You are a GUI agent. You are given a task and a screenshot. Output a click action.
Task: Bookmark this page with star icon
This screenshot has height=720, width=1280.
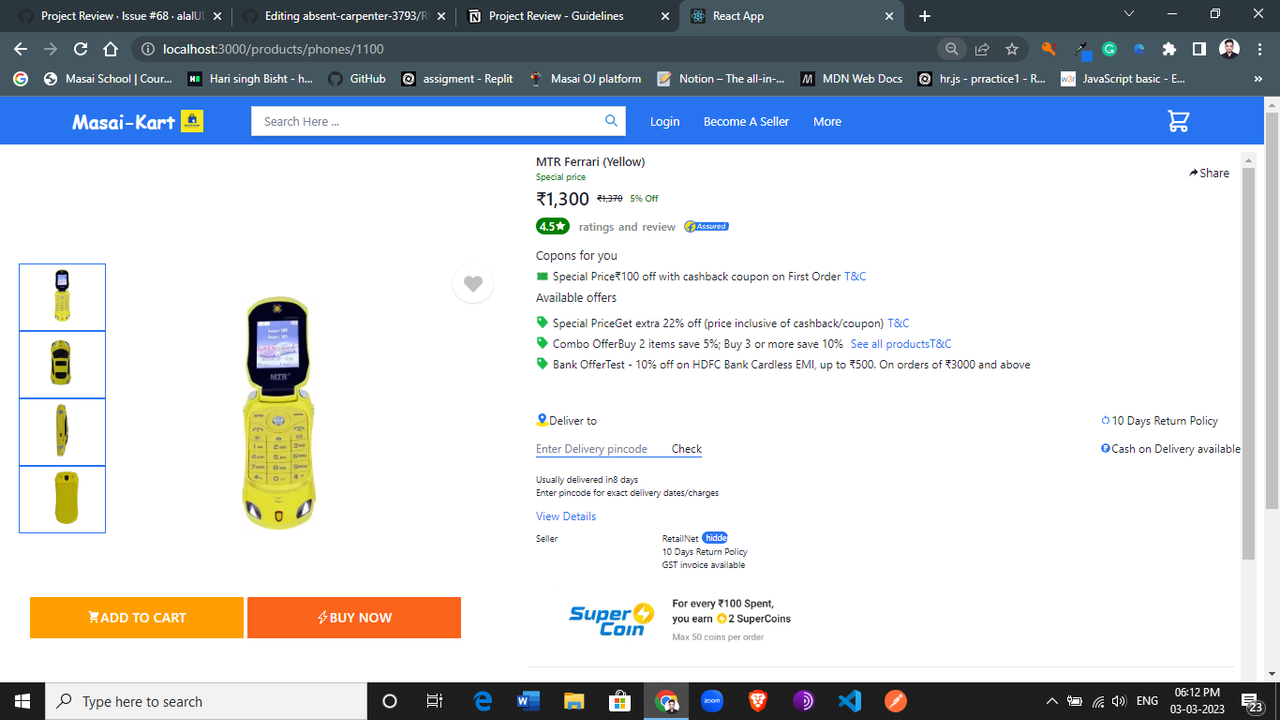click(x=1012, y=49)
